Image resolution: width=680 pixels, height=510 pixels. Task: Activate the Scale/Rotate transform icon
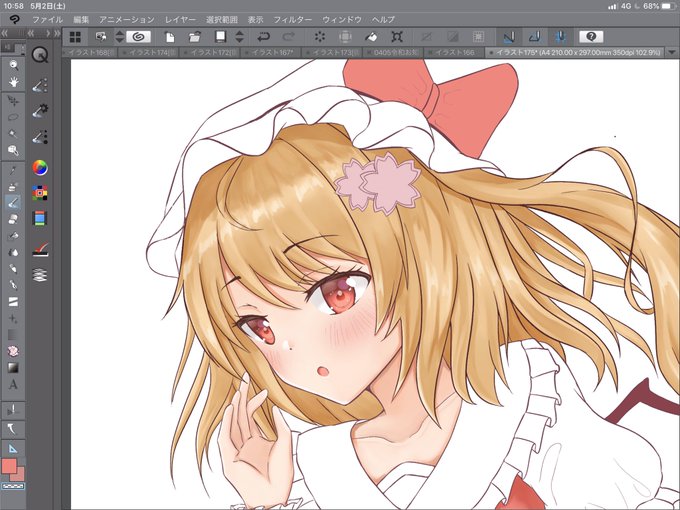[397, 37]
